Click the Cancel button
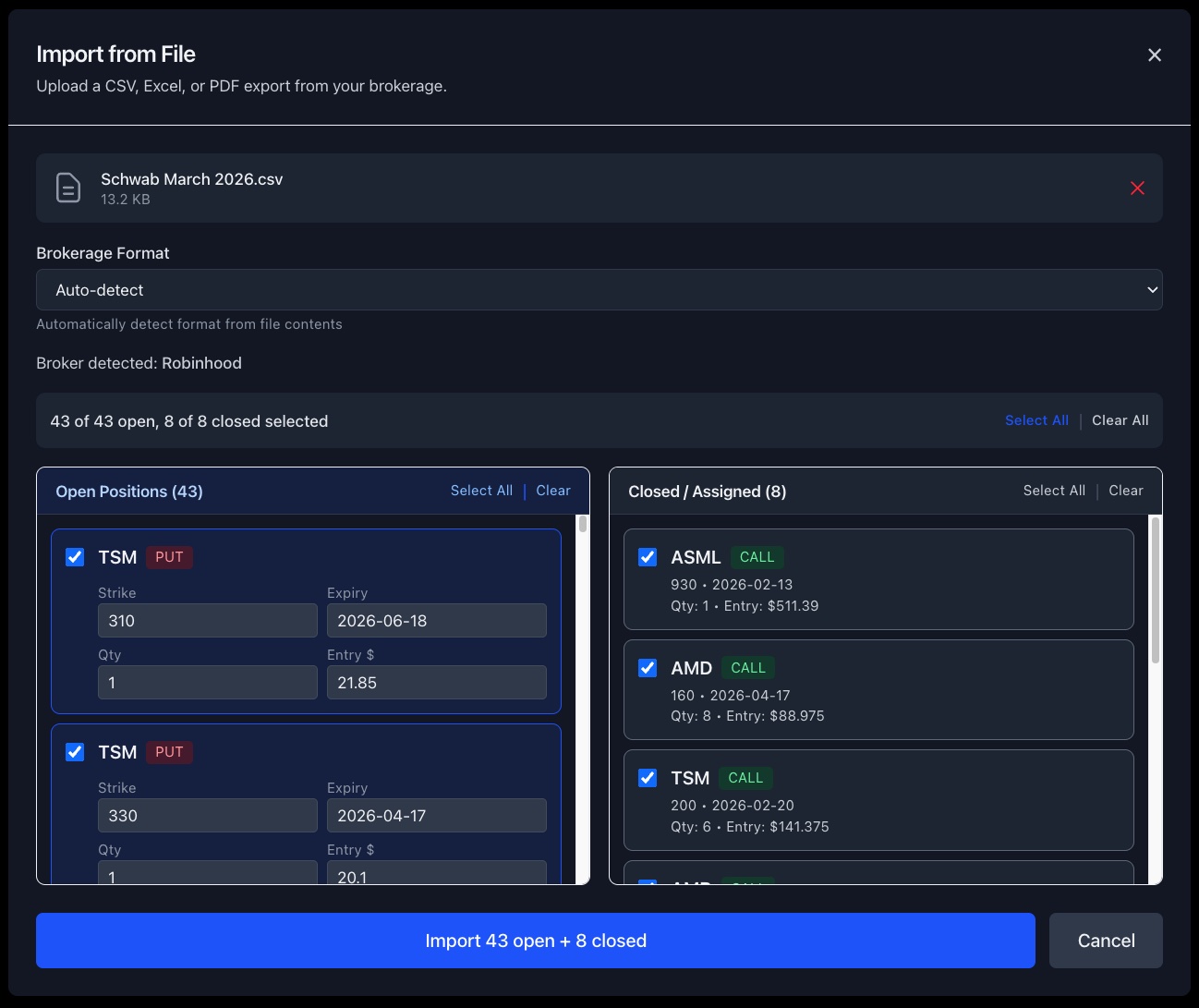The width and height of the screenshot is (1199, 1008). tap(1105, 940)
